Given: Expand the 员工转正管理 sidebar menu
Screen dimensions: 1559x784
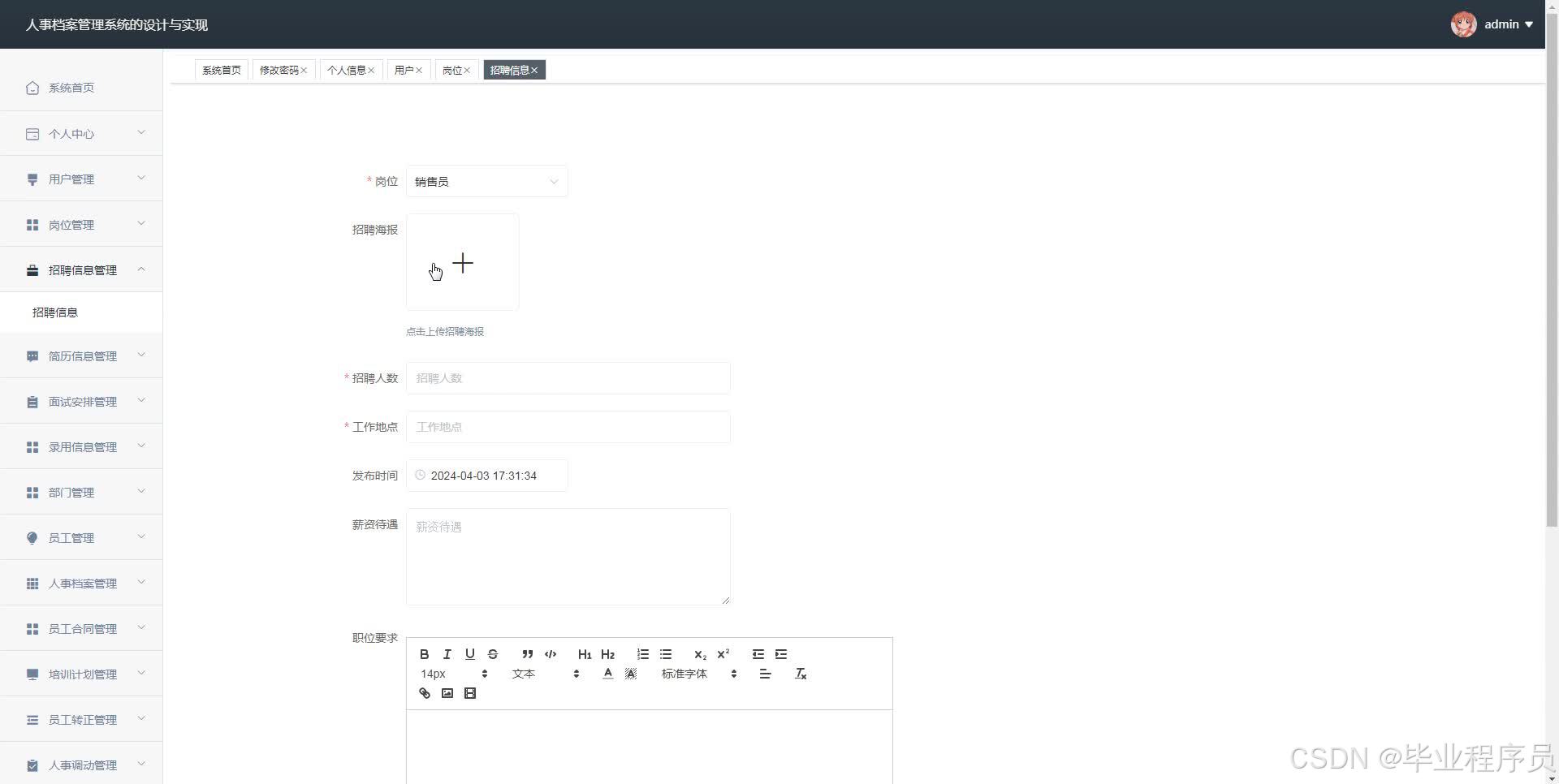Looking at the screenshot, I should coord(81,719).
